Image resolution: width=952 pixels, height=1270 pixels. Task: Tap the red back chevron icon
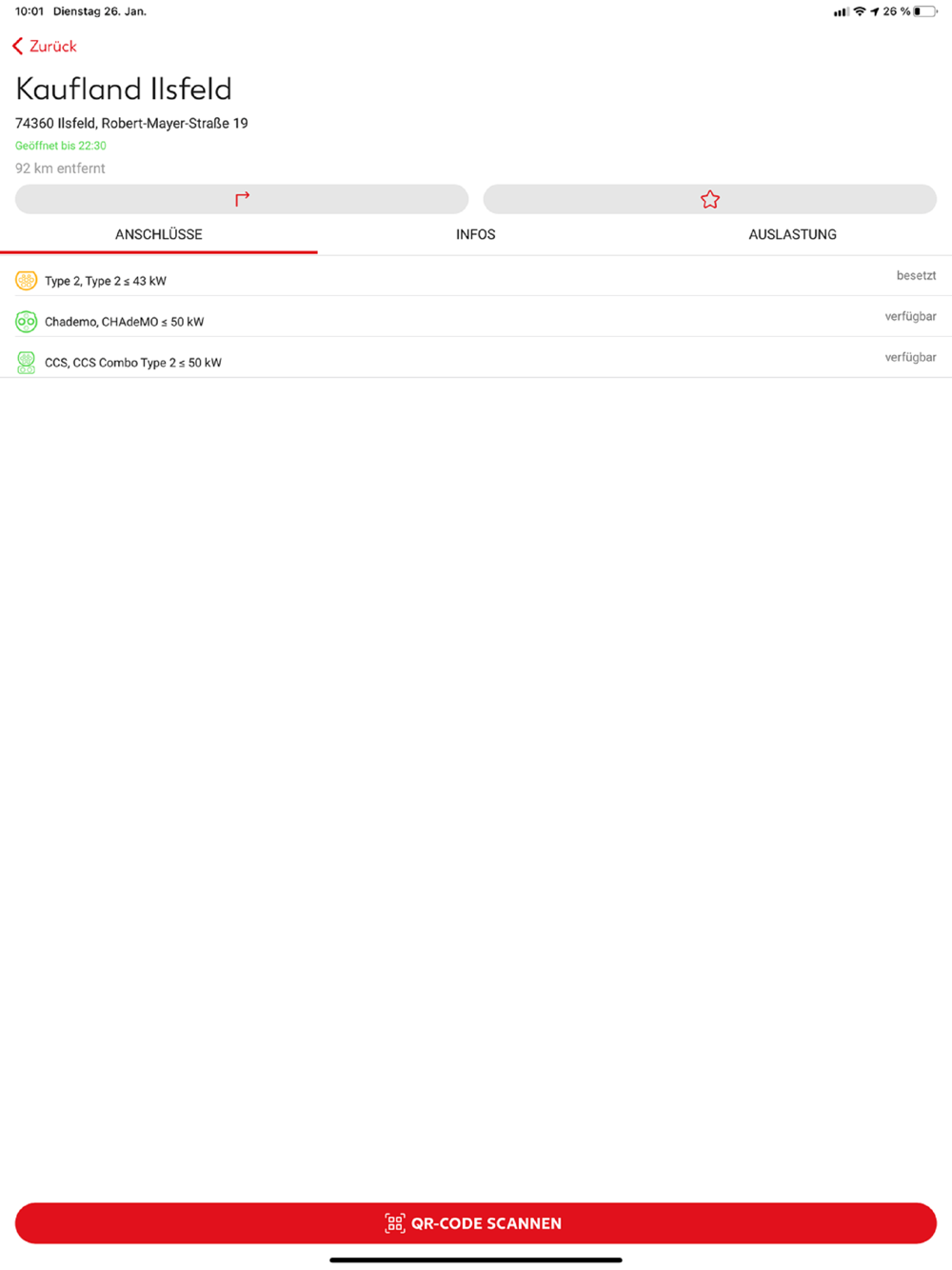coord(17,46)
